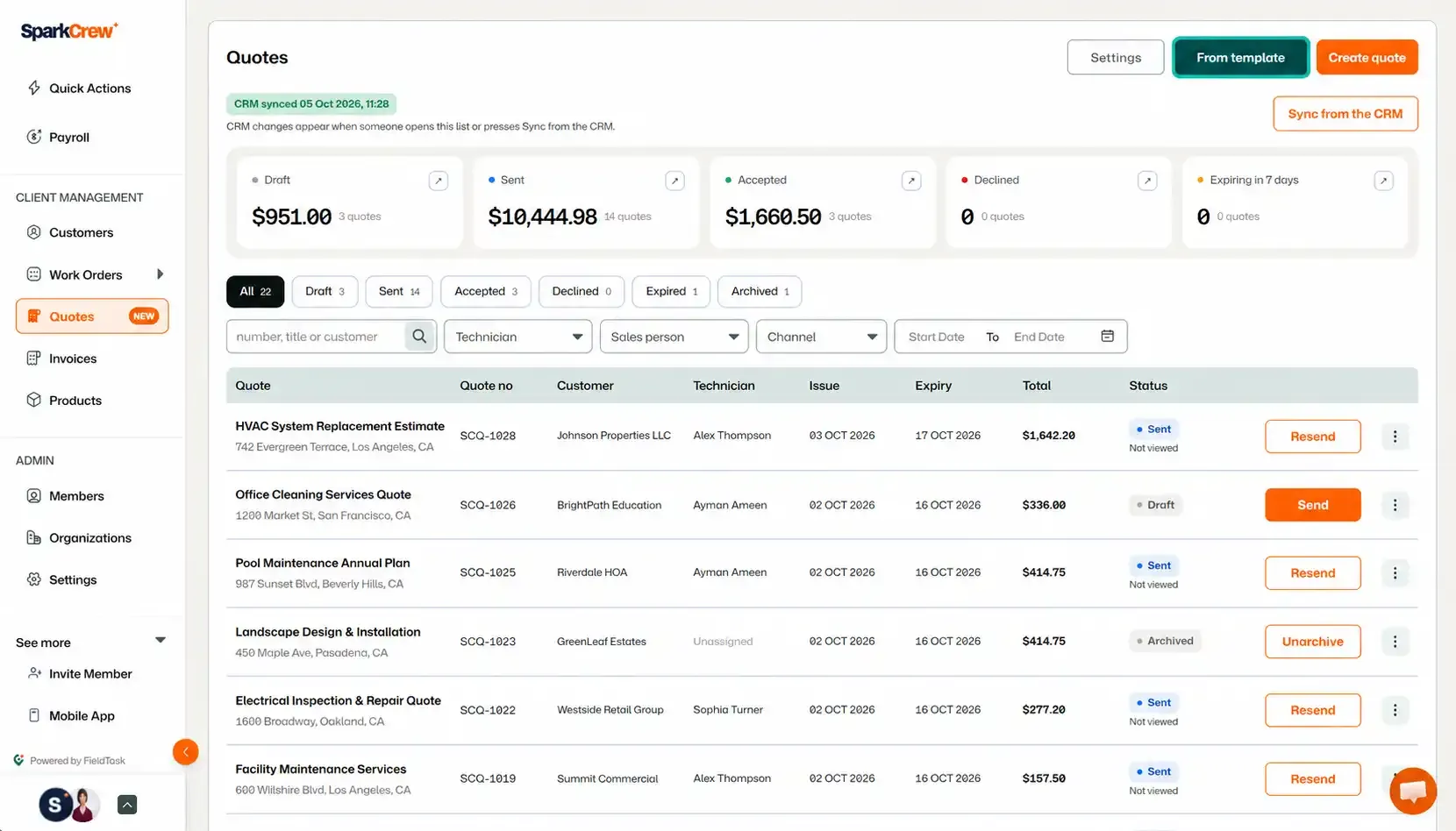The width and height of the screenshot is (1456, 831).
Task: Filter by the Expired 1 tab
Action: [671, 292]
